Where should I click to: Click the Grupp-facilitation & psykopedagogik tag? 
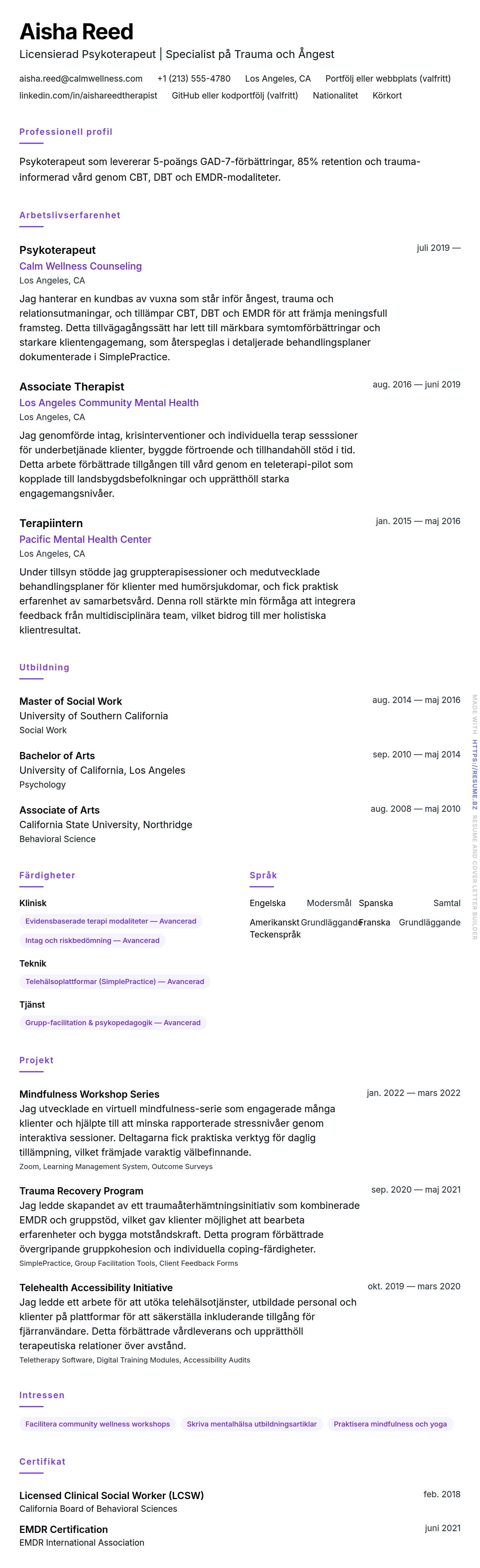(113, 1022)
